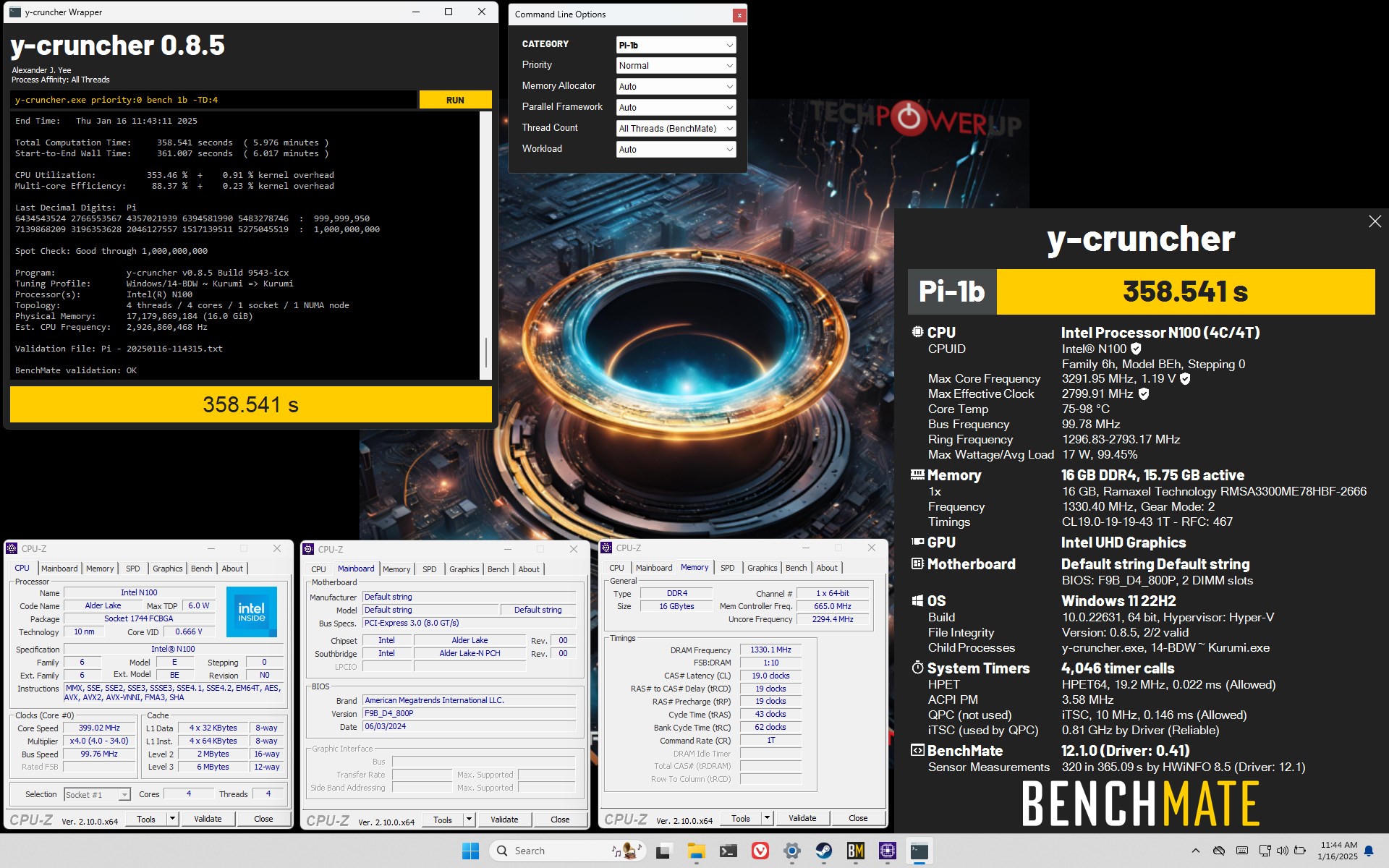The image size is (1389, 868).
Task: Close the Command Line Options dialog
Action: pyautogui.click(x=739, y=14)
